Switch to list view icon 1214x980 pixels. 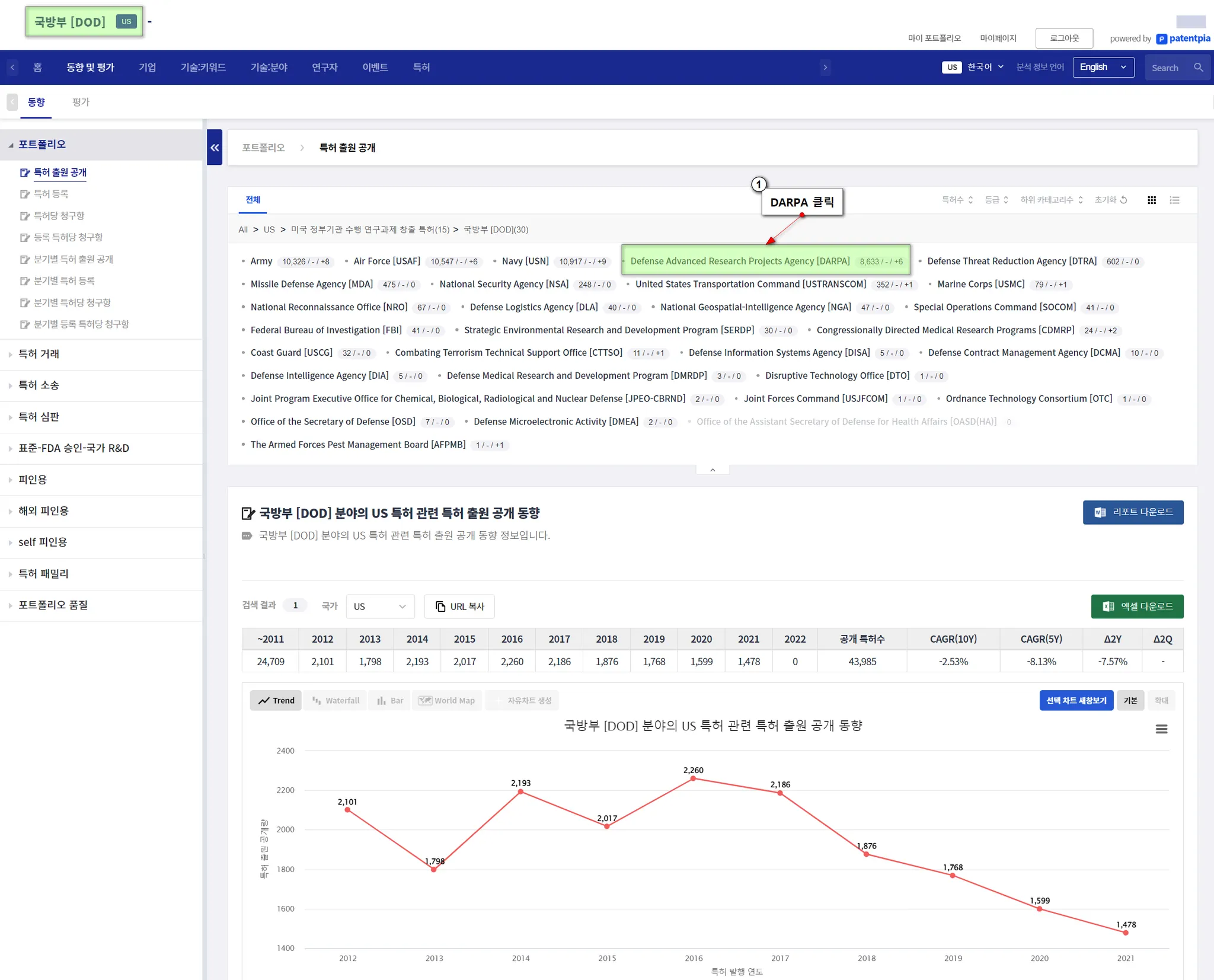click(x=1174, y=200)
